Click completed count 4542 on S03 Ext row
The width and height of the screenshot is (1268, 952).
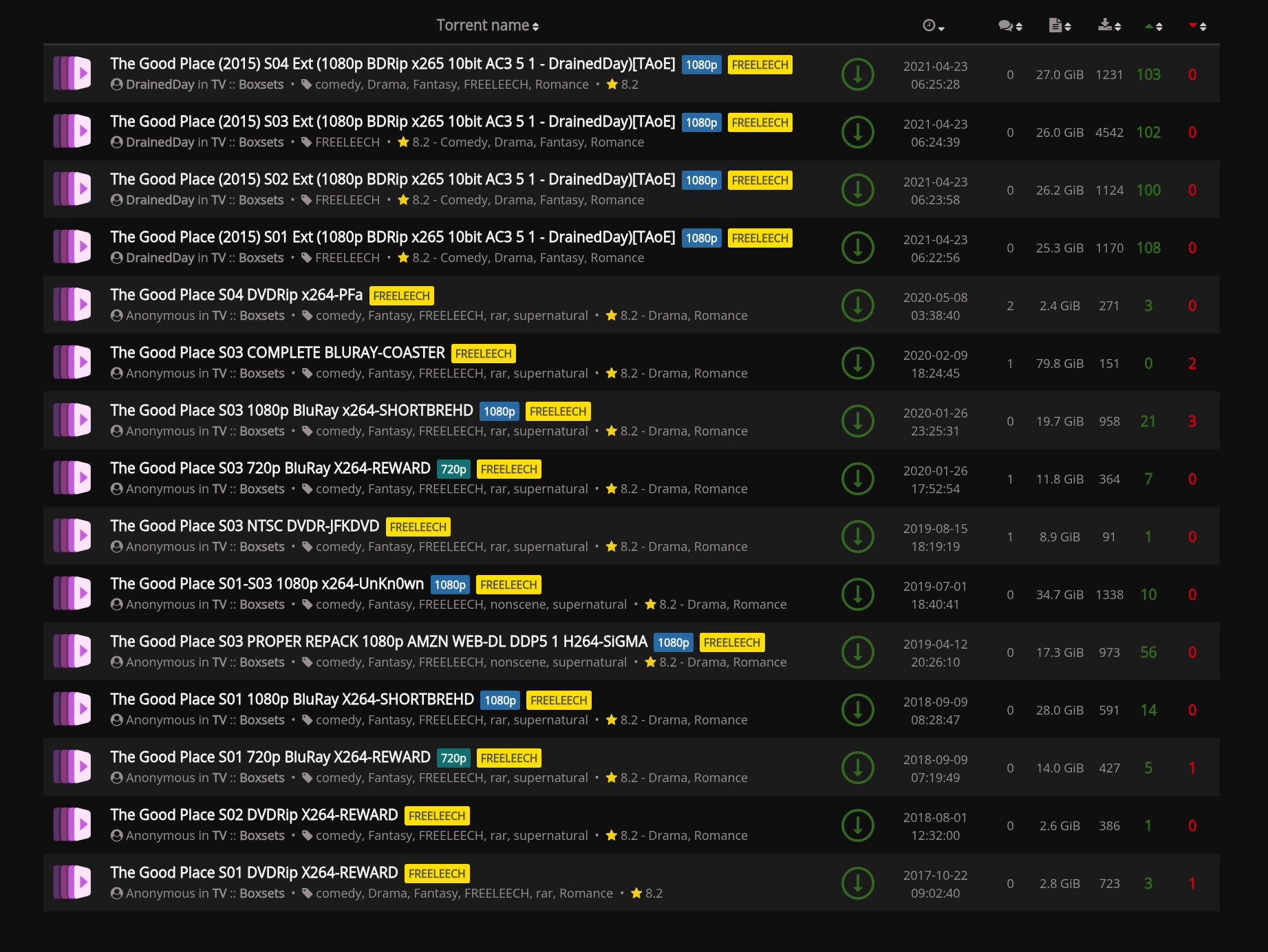pos(1109,133)
